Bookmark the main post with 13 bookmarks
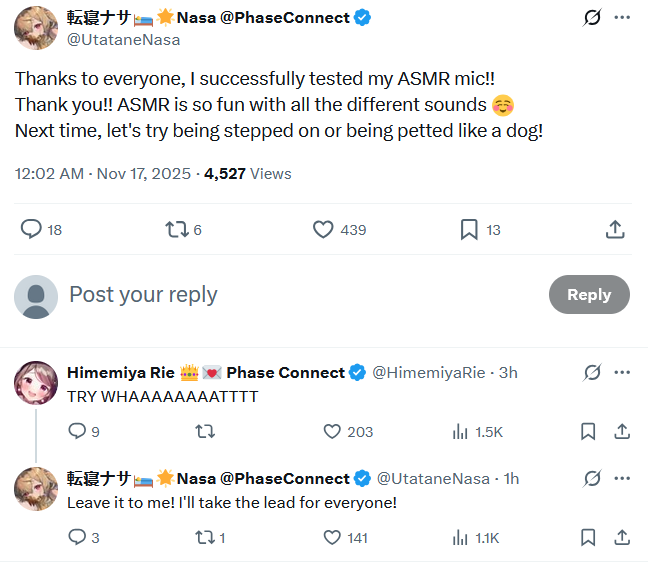This screenshot has width=648, height=565. pos(469,229)
